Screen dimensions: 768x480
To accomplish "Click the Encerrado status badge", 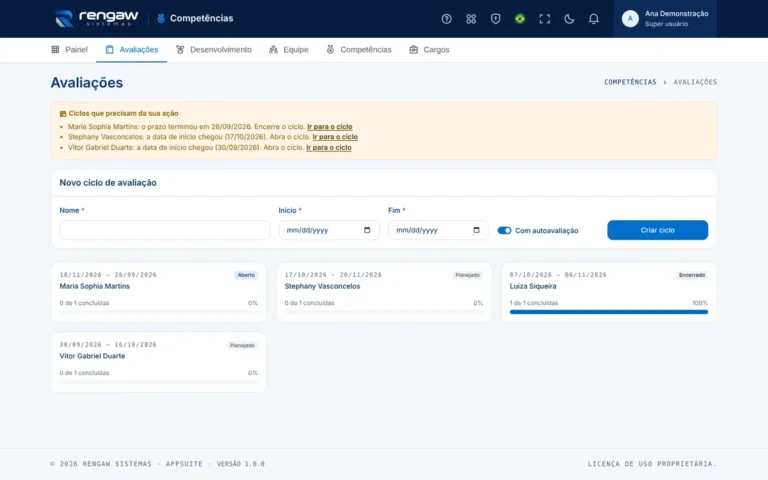I will pyautogui.click(x=692, y=275).
